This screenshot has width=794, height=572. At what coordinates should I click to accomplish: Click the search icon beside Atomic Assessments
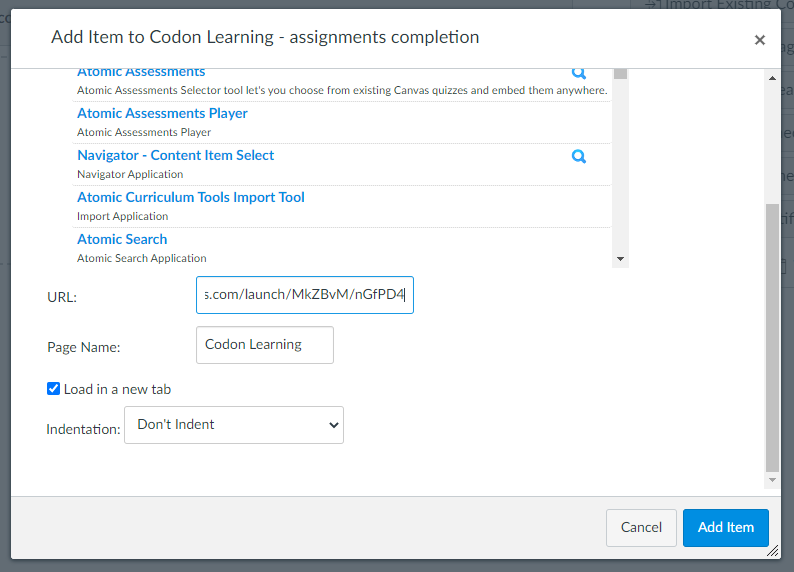(579, 73)
